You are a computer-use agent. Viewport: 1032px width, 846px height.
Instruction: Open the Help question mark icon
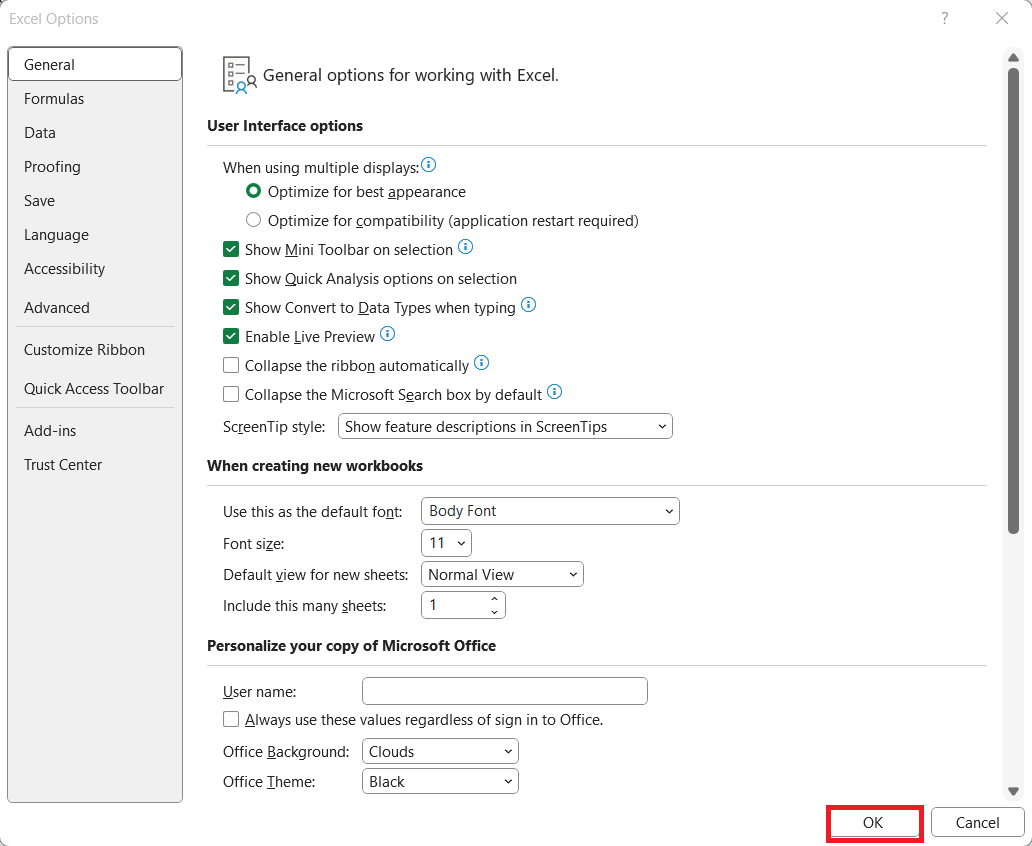pos(944,18)
